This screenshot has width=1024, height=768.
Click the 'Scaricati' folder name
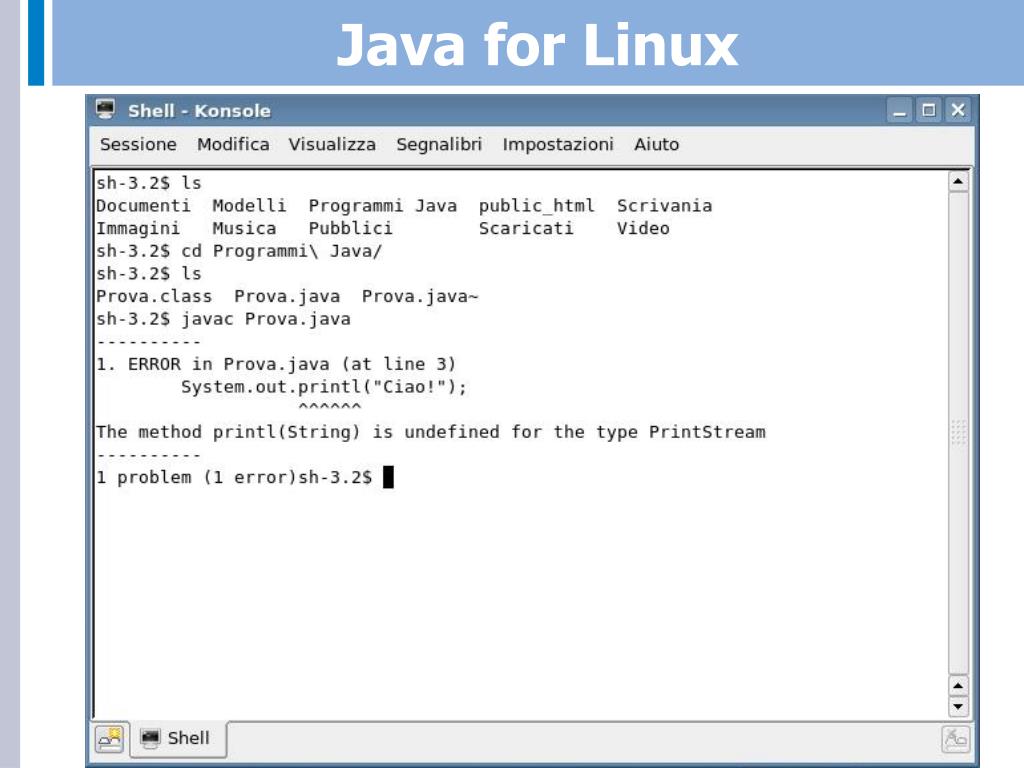526,229
